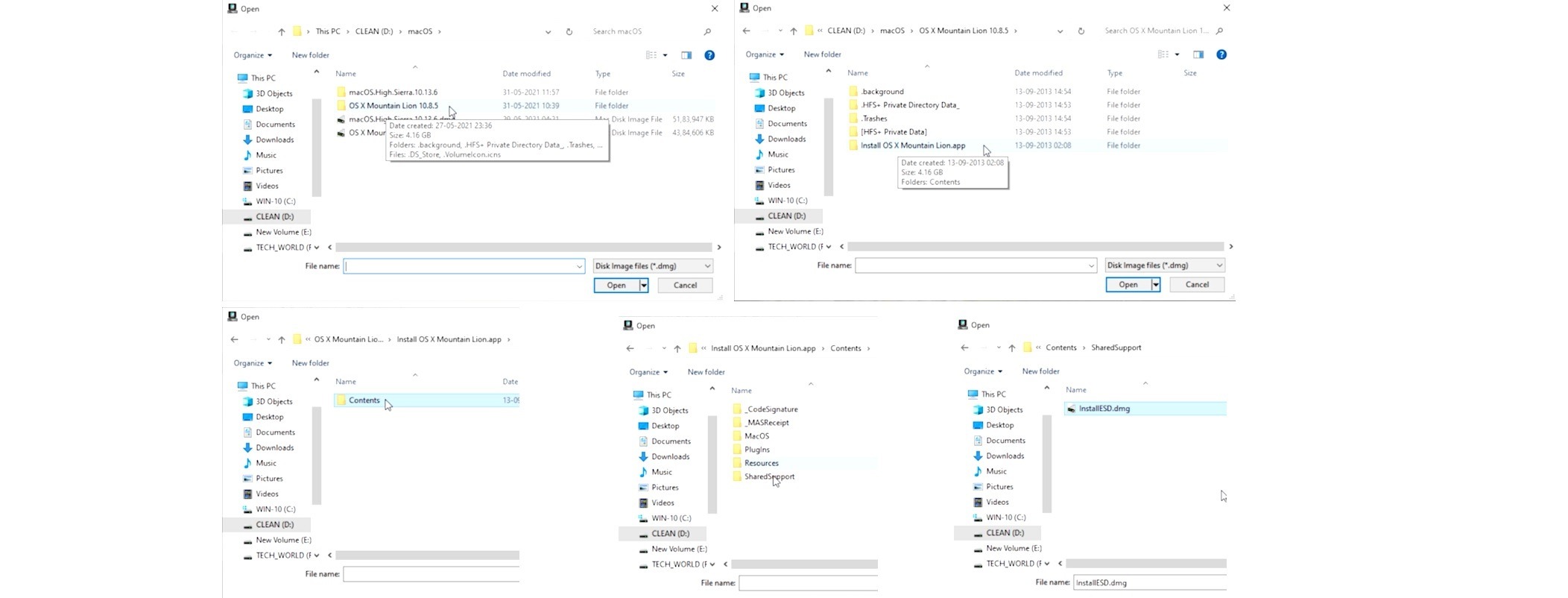
Task: Click the Downloads sidebar icon in the SharedSupport dialog
Action: [x=979, y=456]
